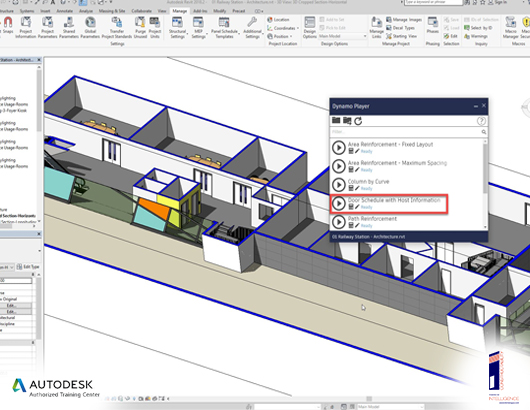Open Manage Links
The width and height of the screenshot is (530, 410).
[x=376, y=27]
